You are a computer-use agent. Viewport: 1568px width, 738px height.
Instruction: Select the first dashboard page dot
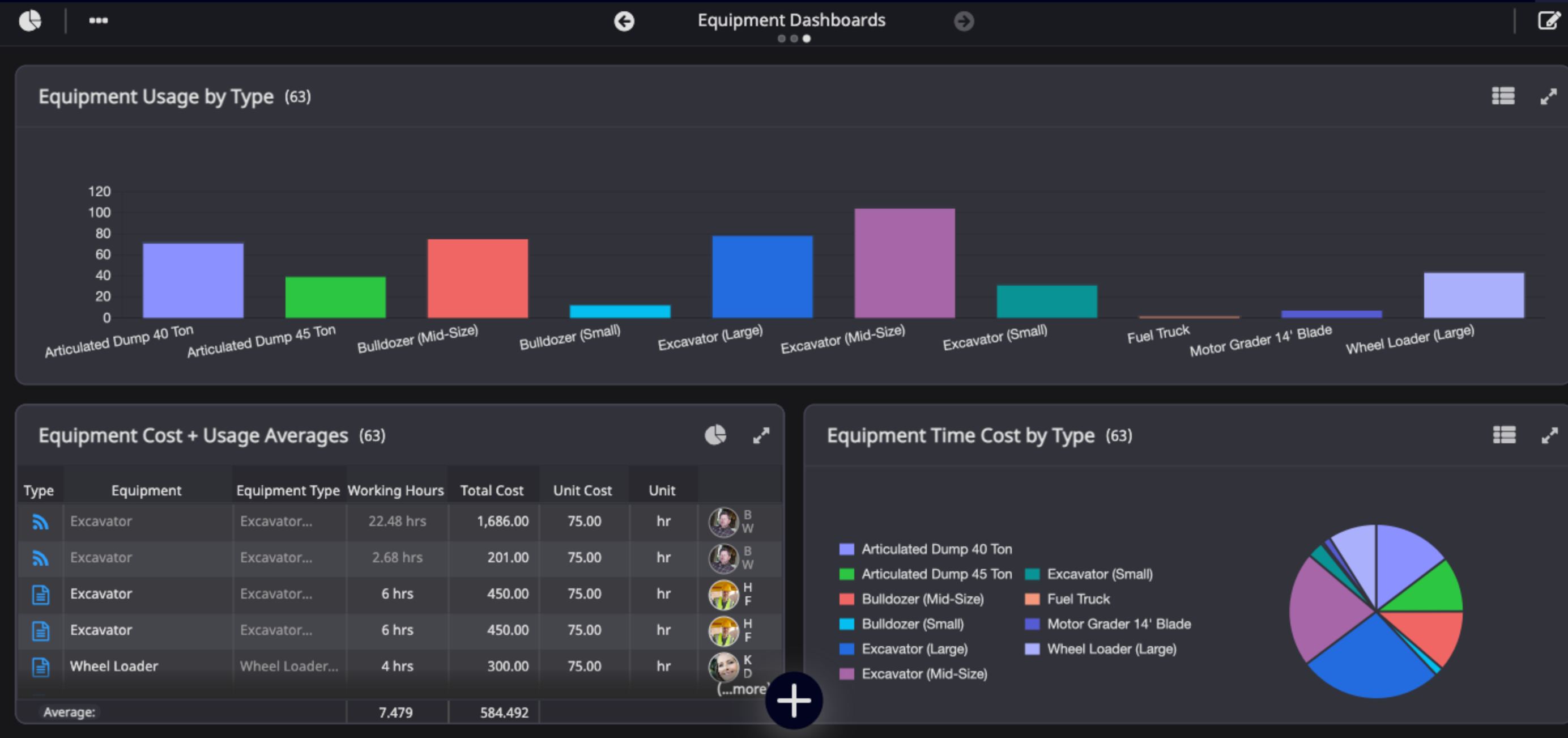(782, 39)
